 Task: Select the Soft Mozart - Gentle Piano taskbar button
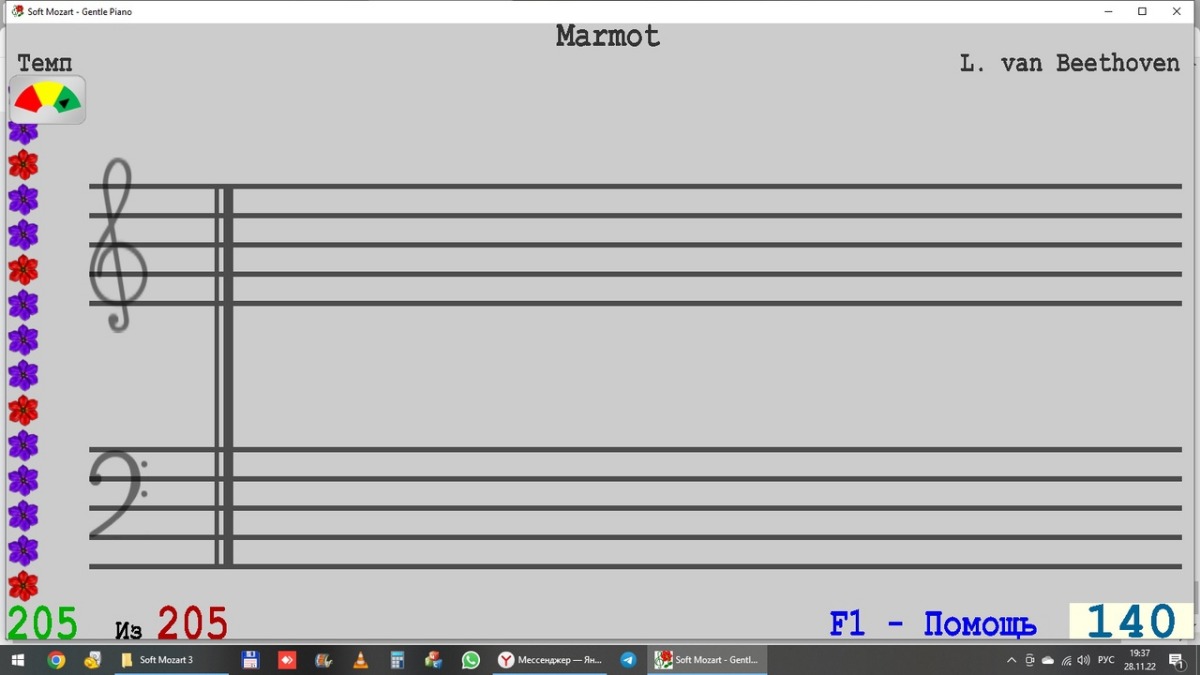707,660
